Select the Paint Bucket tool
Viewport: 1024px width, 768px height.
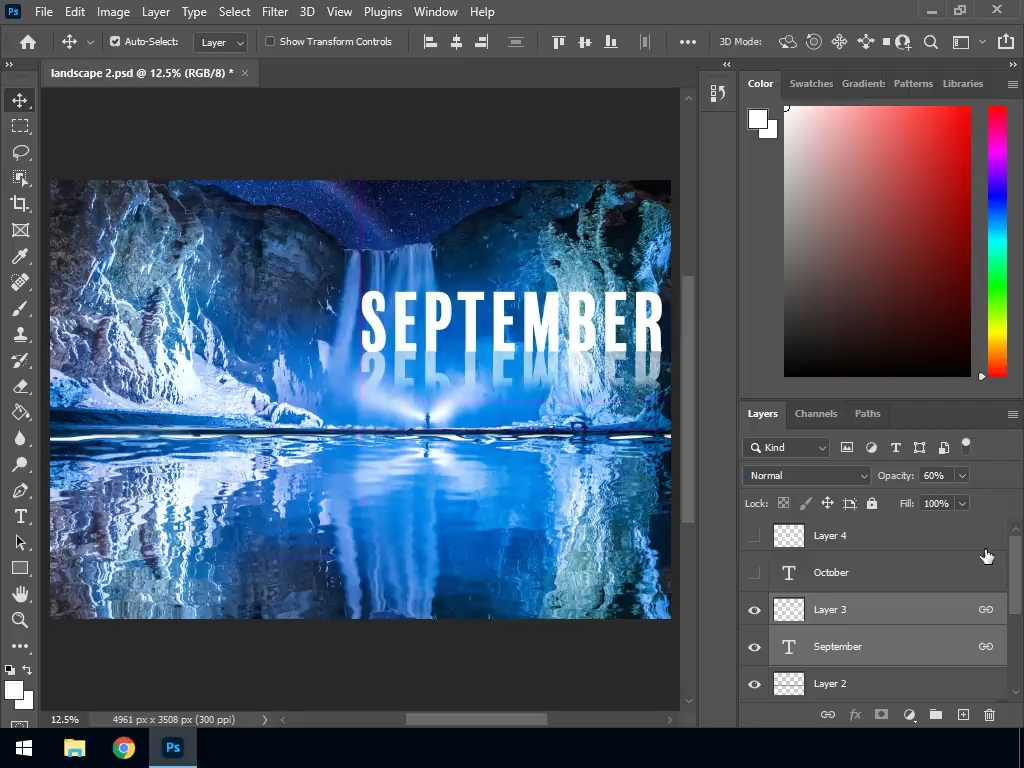pos(20,412)
